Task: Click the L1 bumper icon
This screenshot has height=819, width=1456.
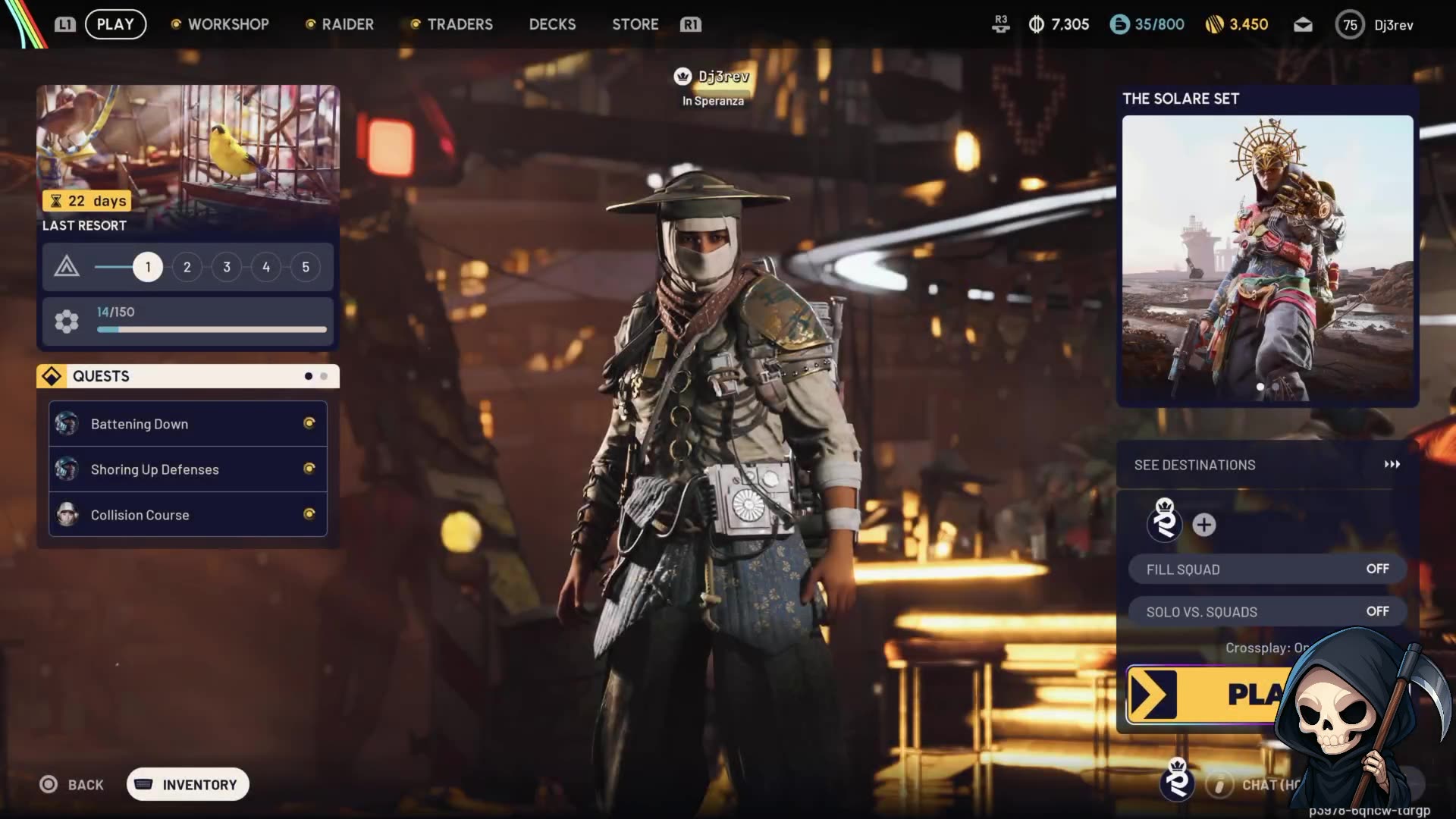Action: coord(65,24)
